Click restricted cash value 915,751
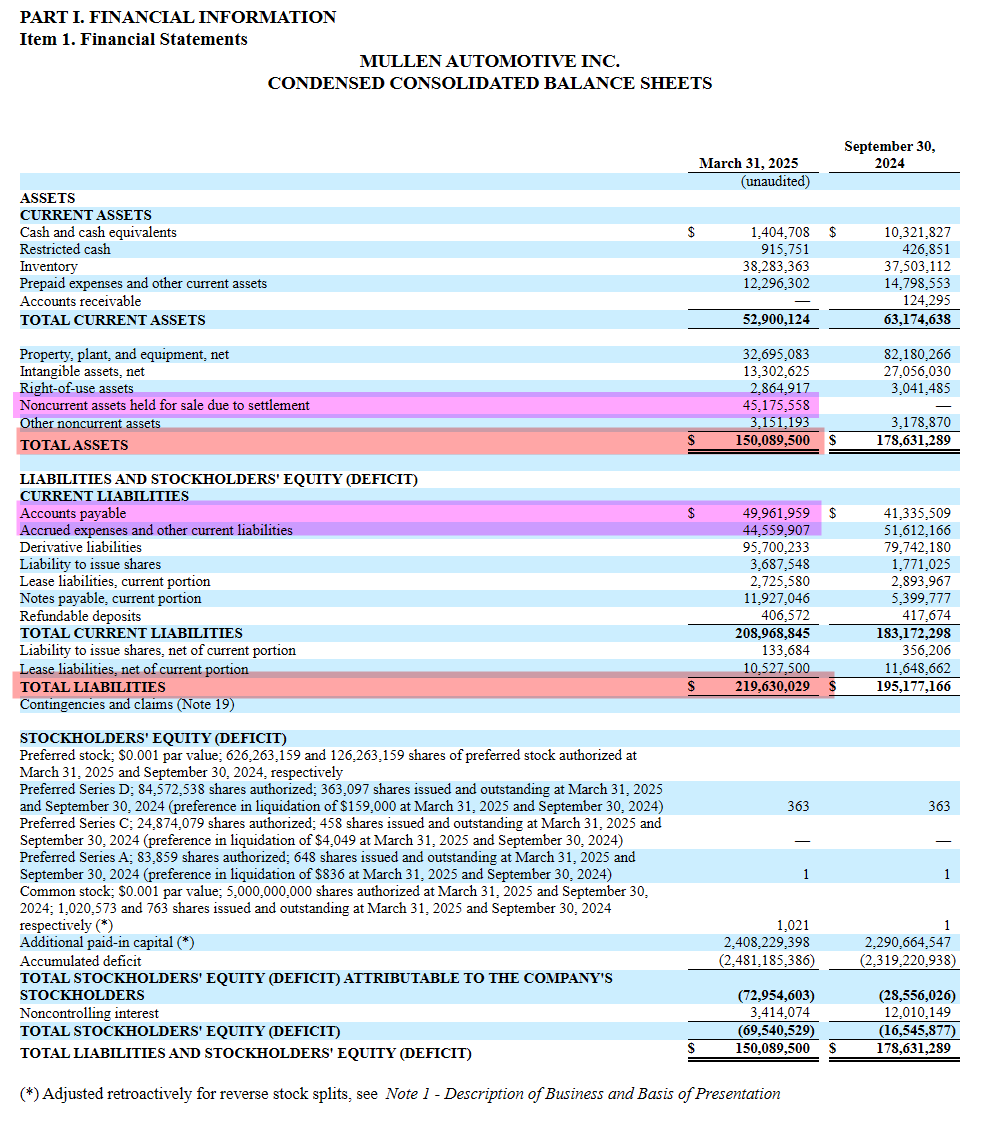The width and height of the screenshot is (983, 1121). [785, 250]
